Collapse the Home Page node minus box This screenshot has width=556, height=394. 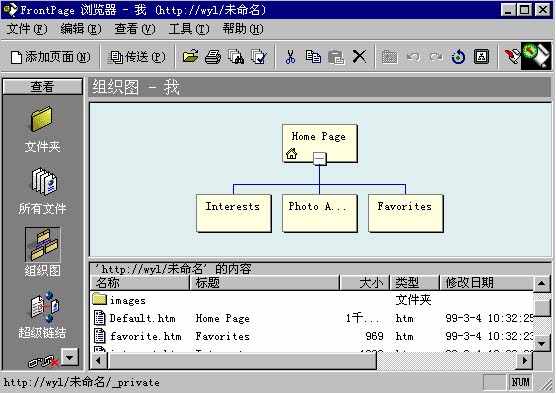click(319, 159)
